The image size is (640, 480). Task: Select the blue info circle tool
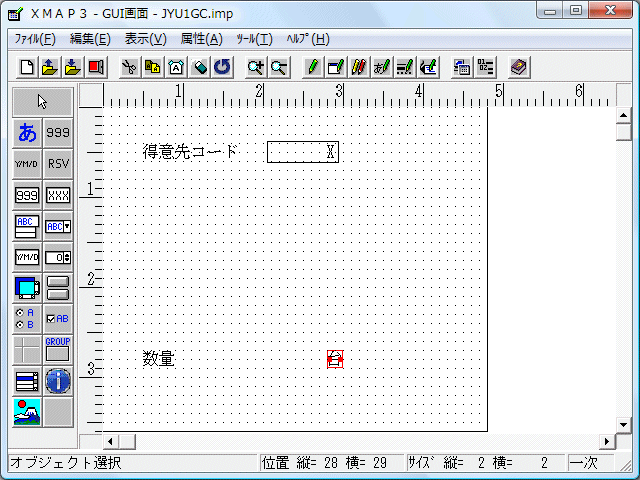58,381
